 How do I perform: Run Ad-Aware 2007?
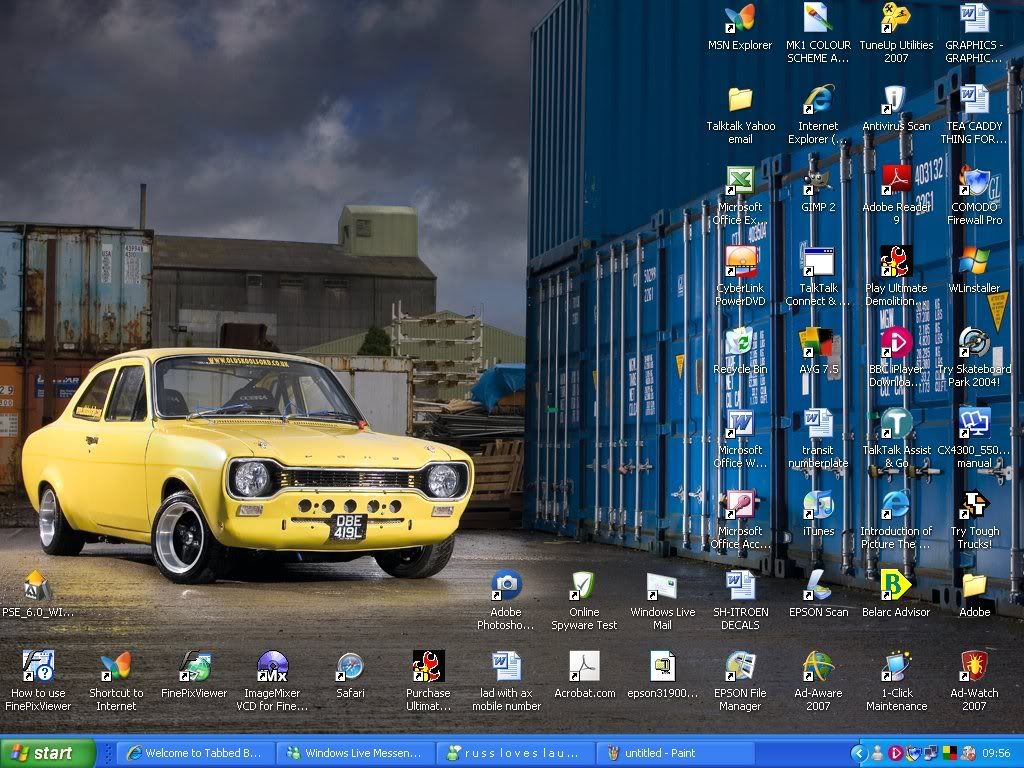point(819,666)
